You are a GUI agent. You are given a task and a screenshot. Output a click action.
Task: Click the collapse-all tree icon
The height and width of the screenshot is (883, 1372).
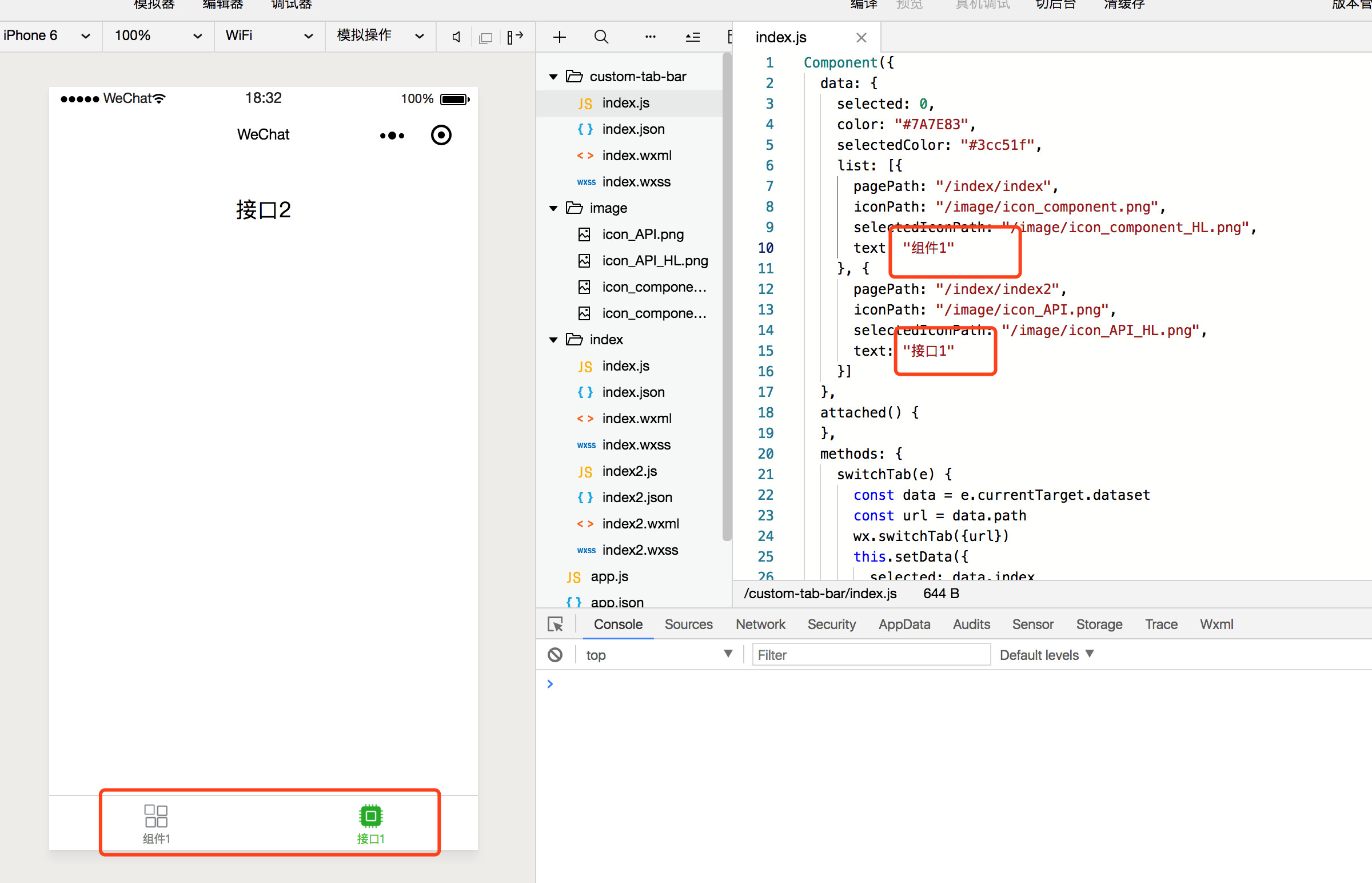point(692,37)
